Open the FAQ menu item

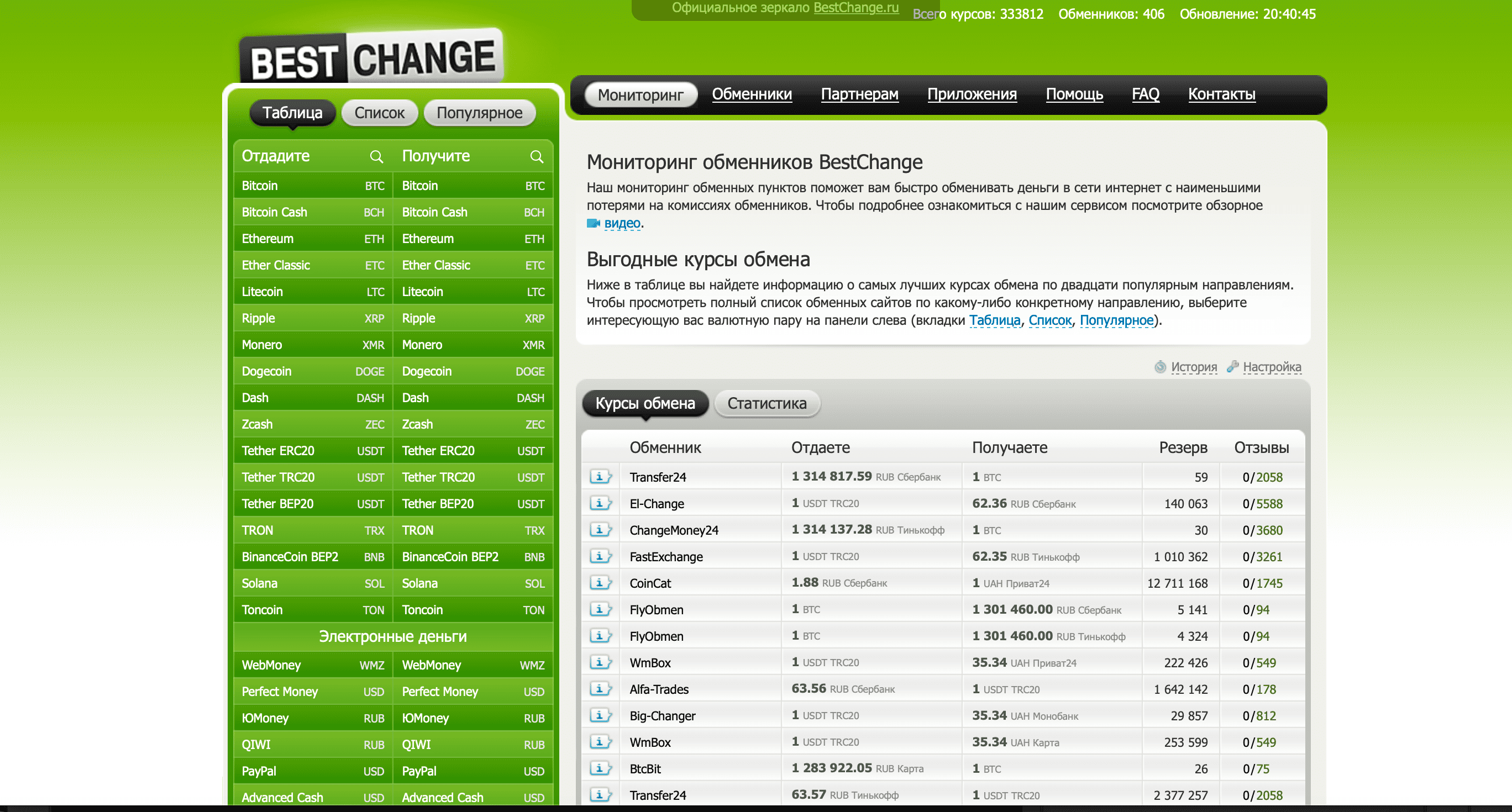click(1145, 94)
